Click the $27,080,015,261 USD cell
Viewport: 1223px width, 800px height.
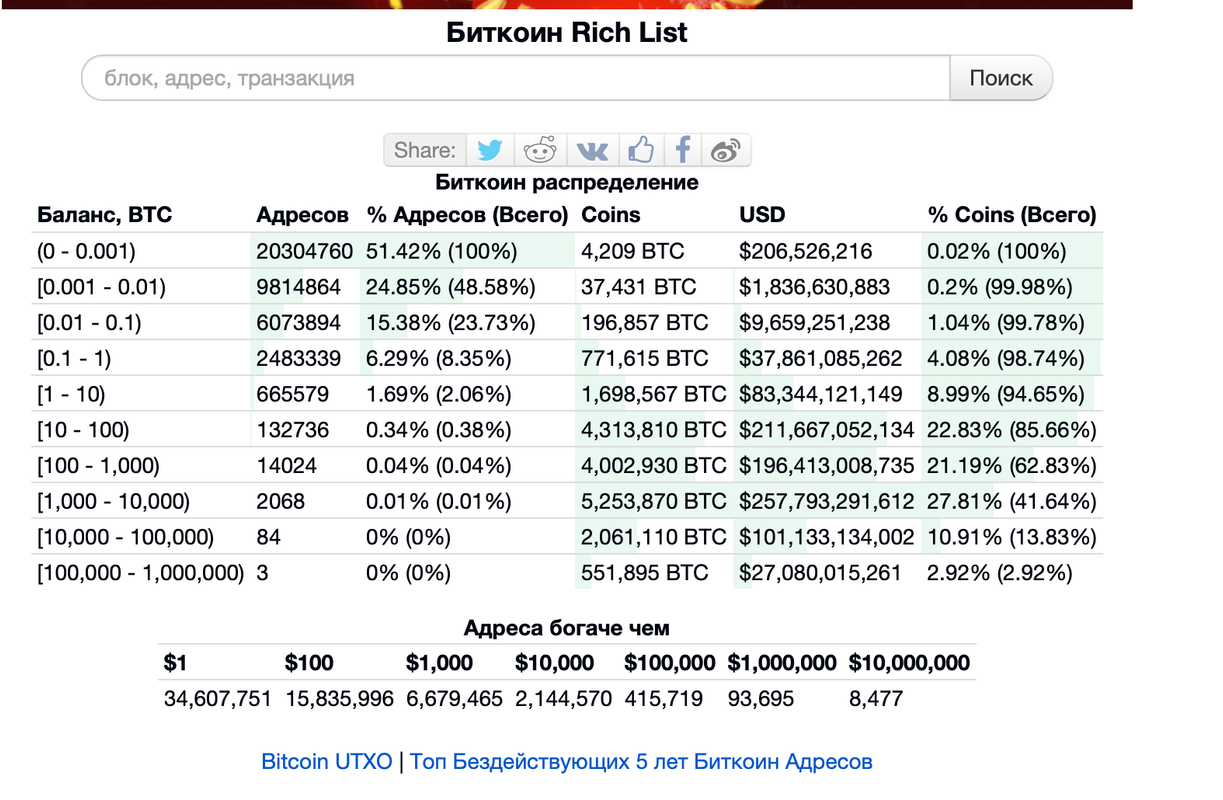[821, 573]
